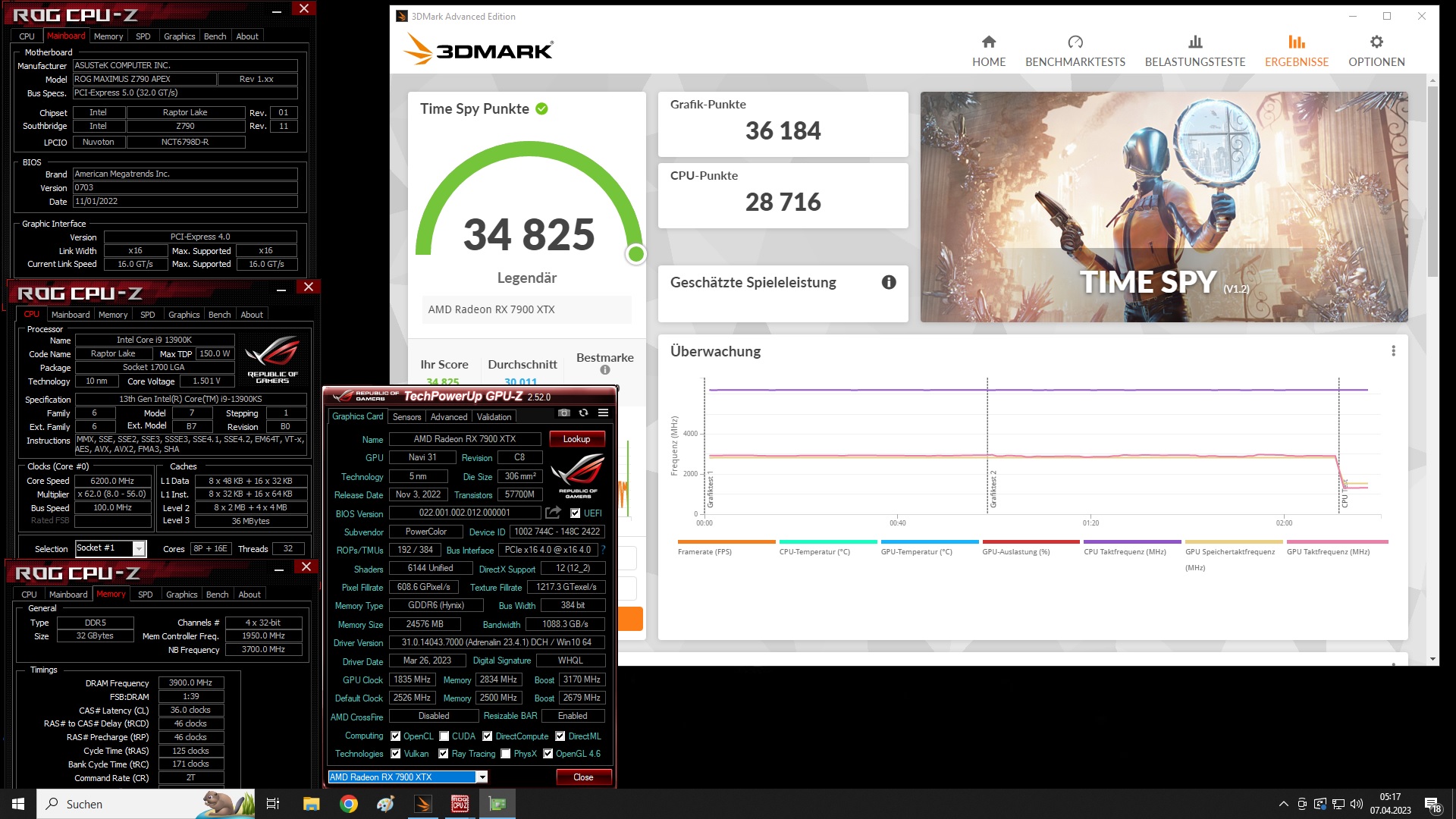Screen dimensions: 1456x819
Task: Click the GPU-Z refresh icon
Action: coord(583,413)
